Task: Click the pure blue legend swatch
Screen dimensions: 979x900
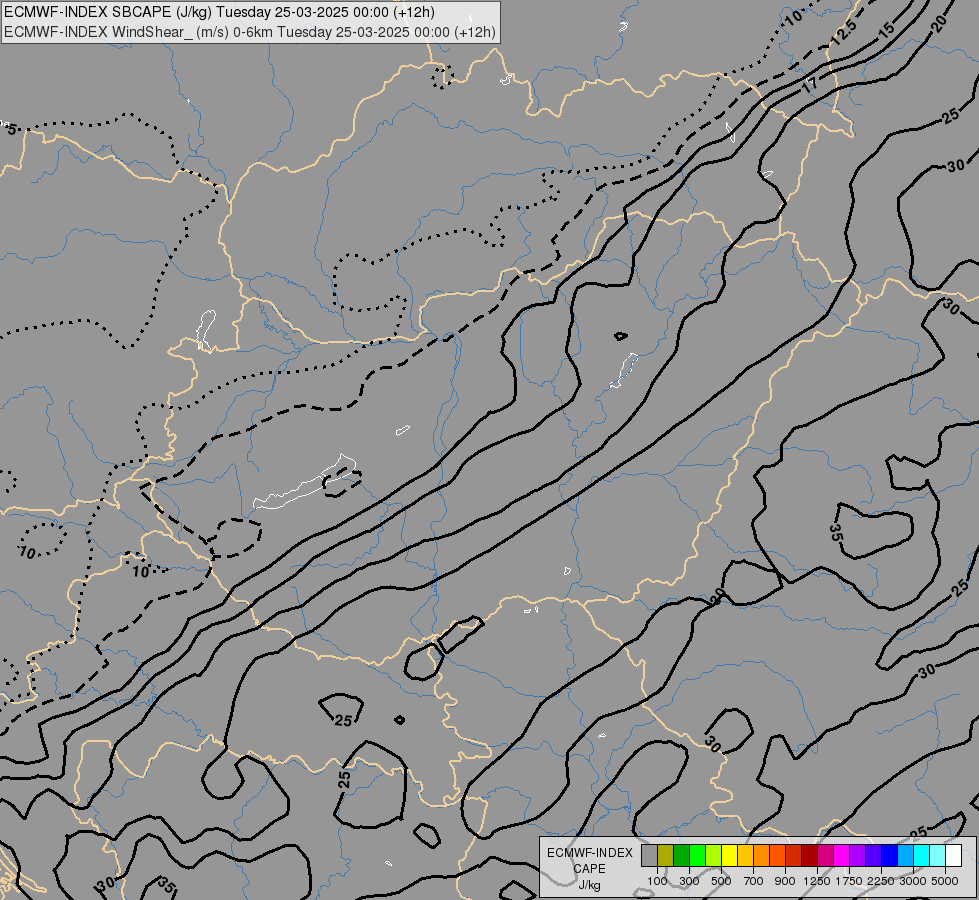Action: tap(889, 855)
